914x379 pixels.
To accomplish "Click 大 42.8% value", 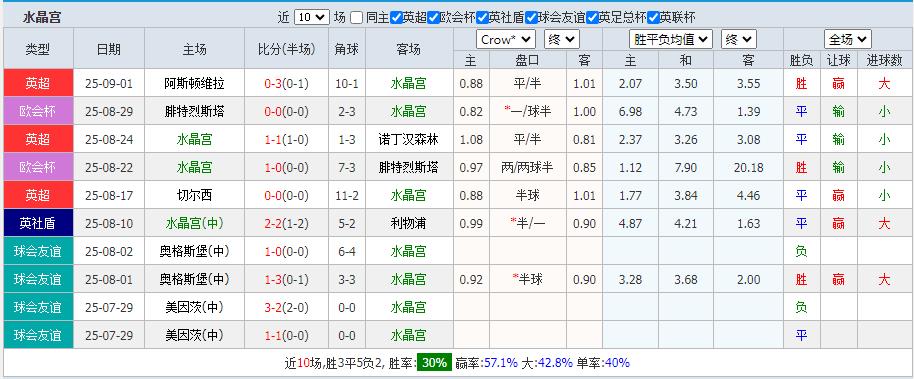I will (x=554, y=363).
